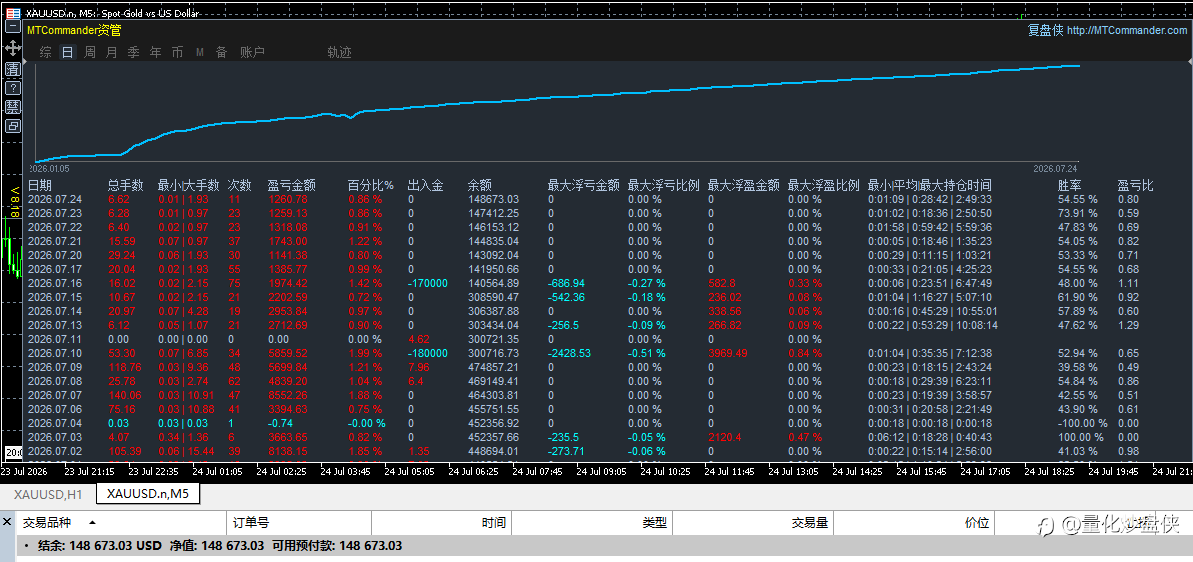
Task: Switch to the 周 weekly tab
Action: point(90,52)
